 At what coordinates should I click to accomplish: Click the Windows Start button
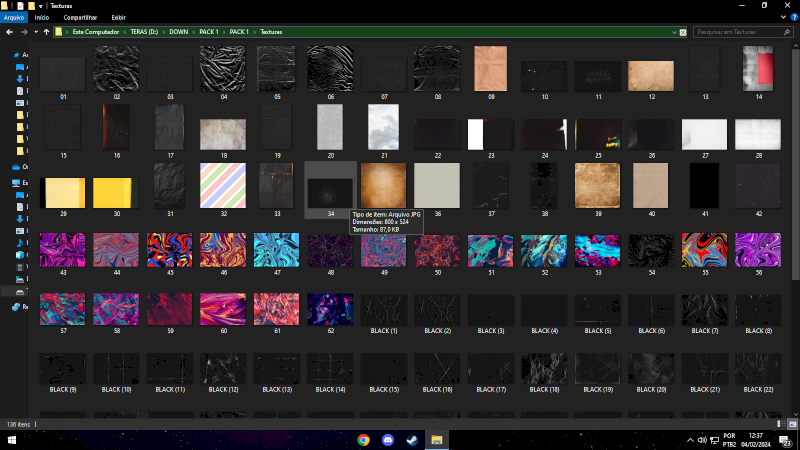[13, 440]
